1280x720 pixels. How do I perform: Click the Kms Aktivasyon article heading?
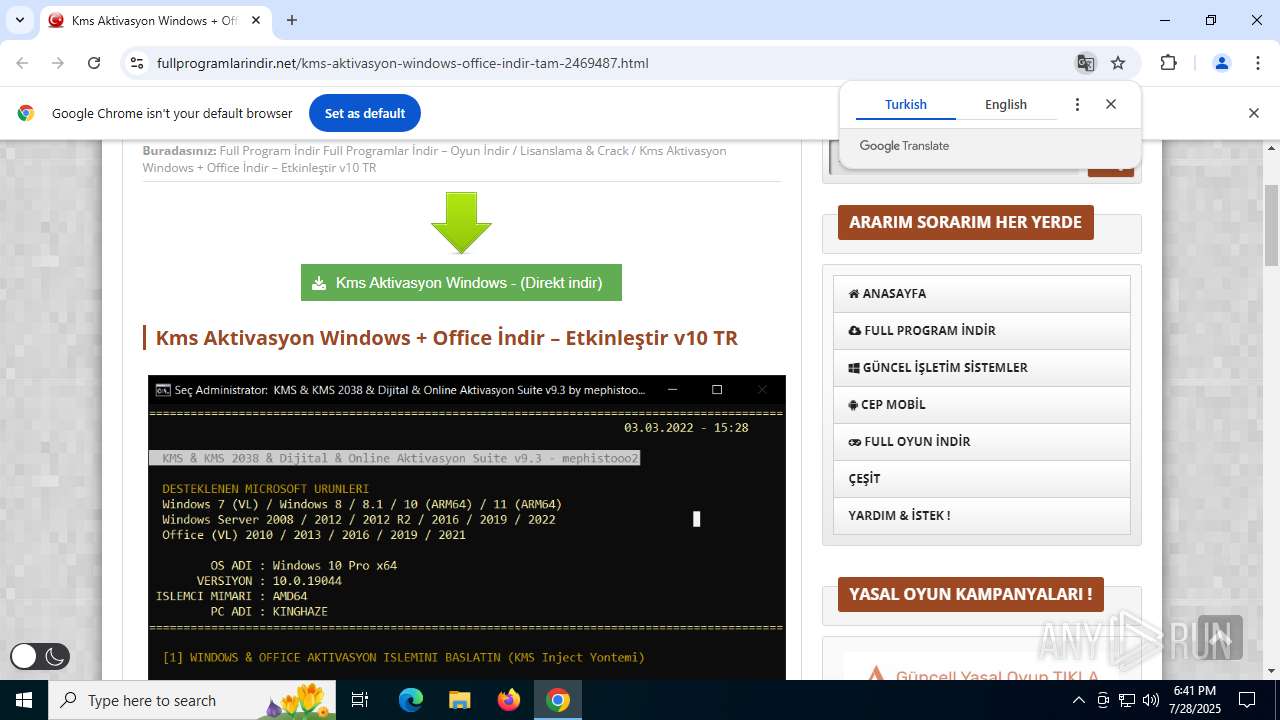coord(446,338)
